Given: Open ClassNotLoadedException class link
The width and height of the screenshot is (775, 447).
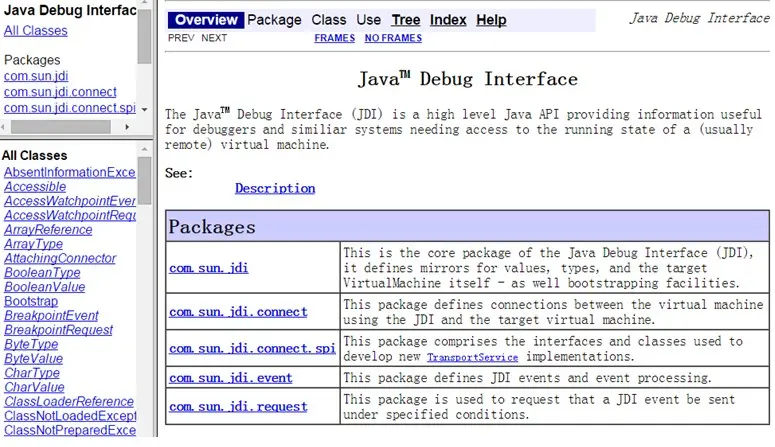Looking at the screenshot, I should [x=70, y=416].
